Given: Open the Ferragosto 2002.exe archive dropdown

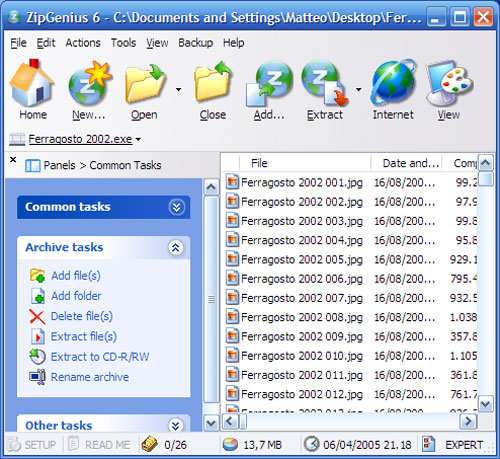Looking at the screenshot, I should pyautogui.click(x=138, y=139).
